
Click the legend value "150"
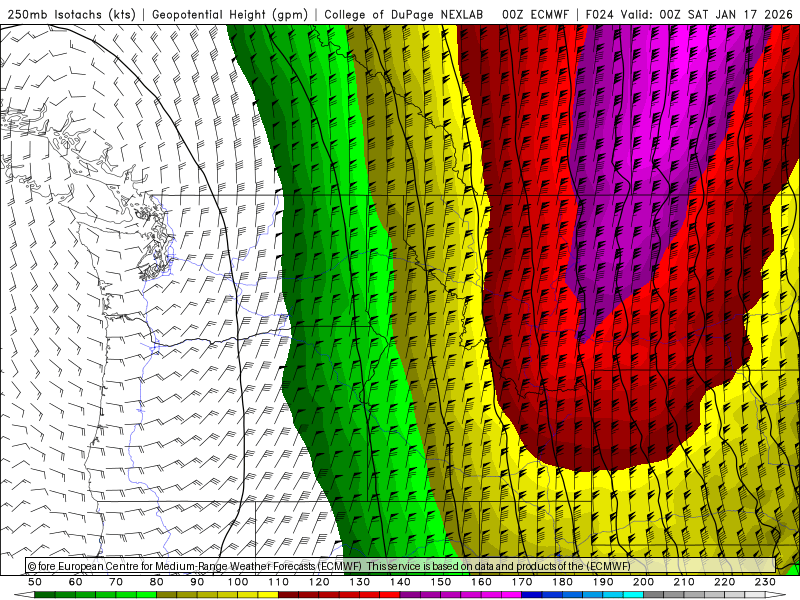(x=440, y=582)
